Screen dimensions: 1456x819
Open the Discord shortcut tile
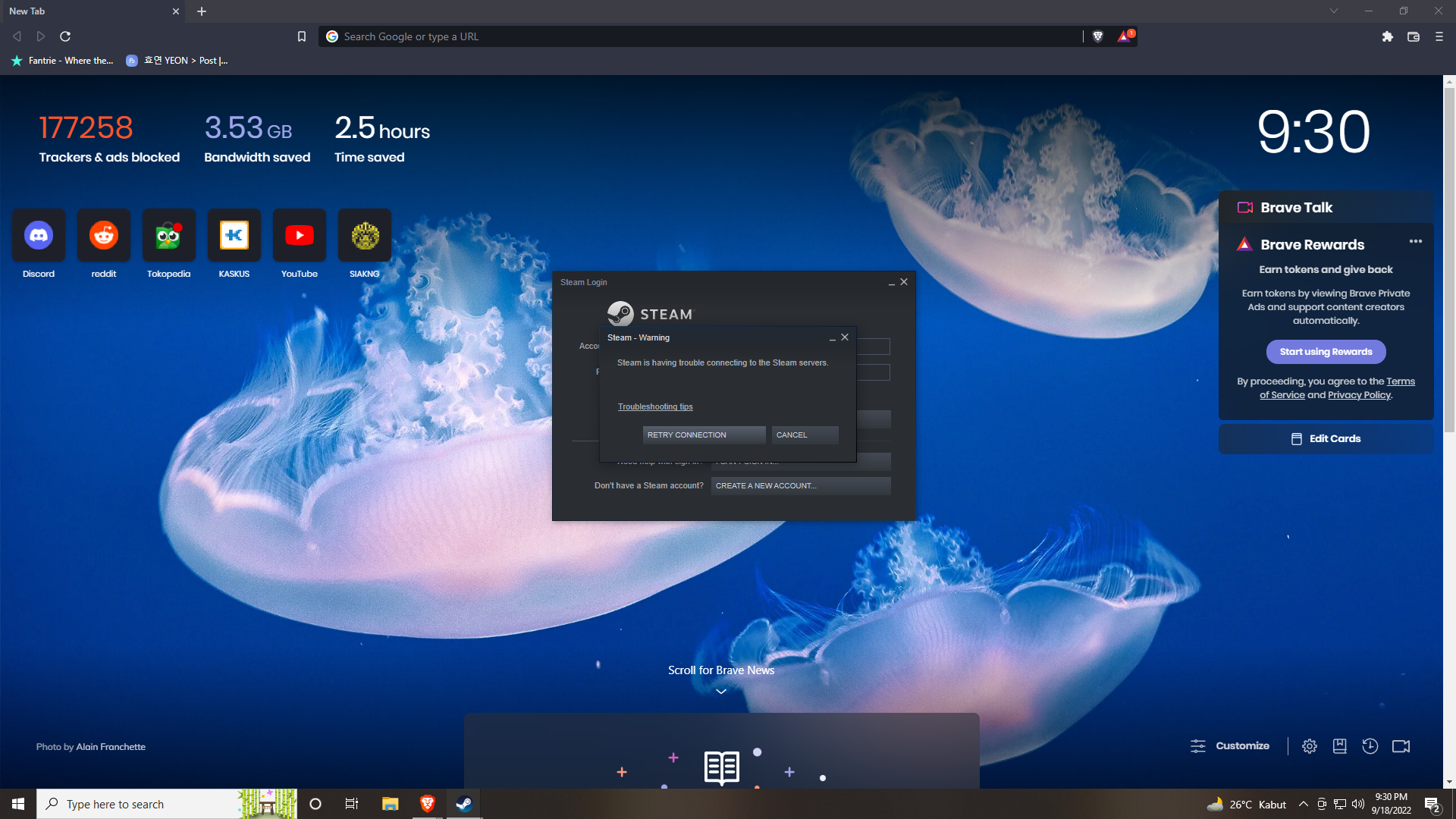tap(39, 236)
